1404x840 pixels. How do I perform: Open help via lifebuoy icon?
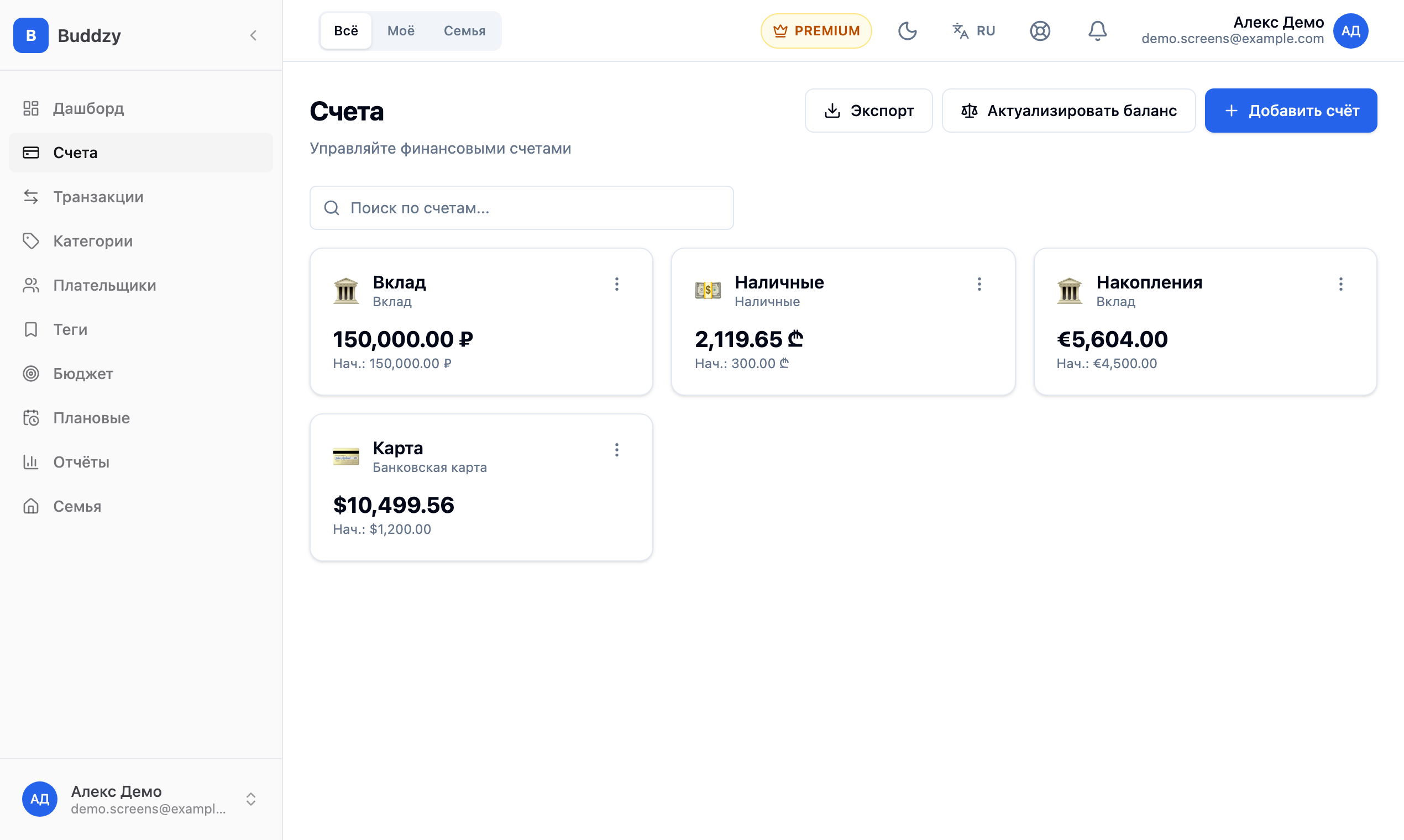click(1040, 30)
